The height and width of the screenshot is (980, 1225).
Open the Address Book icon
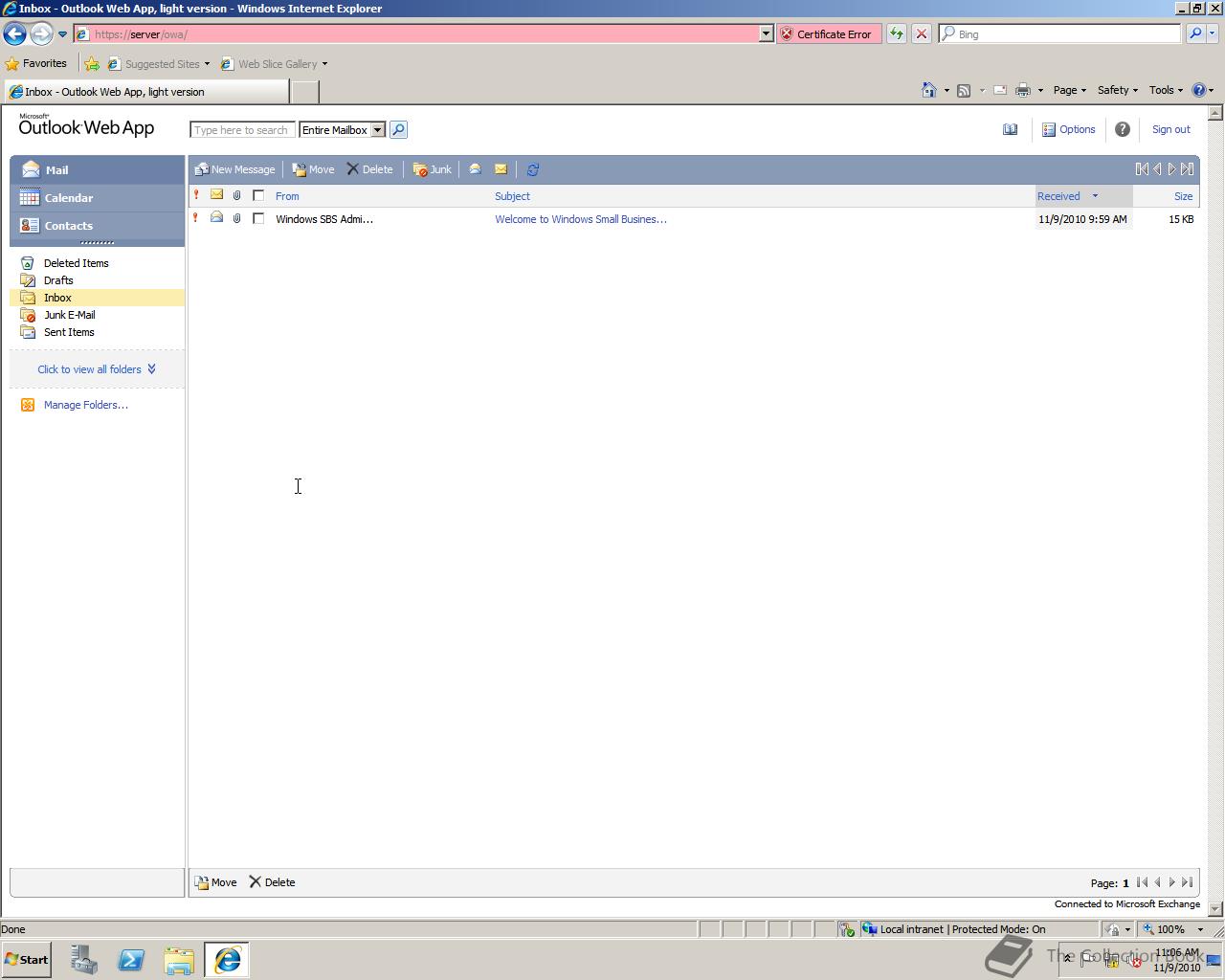tap(1010, 129)
